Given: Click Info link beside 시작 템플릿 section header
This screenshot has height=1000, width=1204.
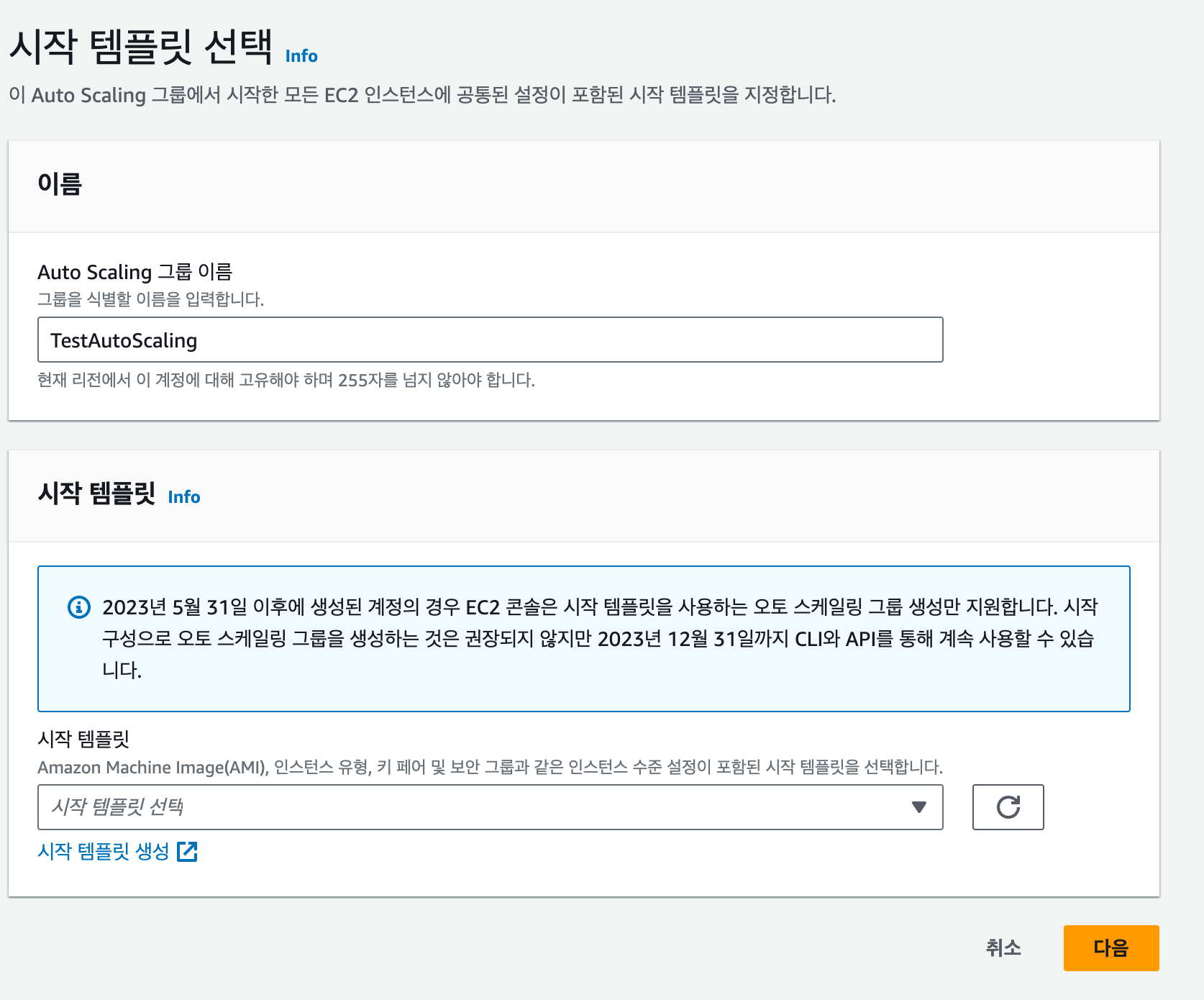Looking at the screenshot, I should click(x=184, y=497).
